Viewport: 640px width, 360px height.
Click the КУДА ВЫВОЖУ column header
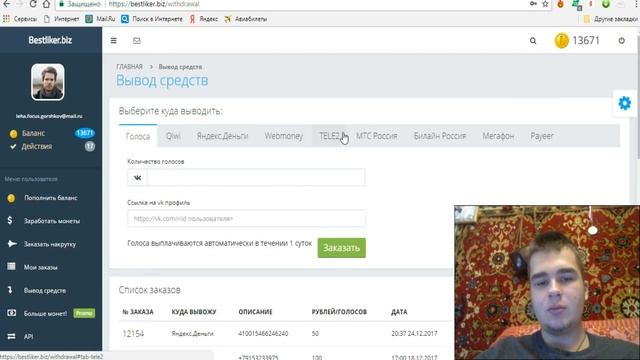pyautogui.click(x=194, y=312)
